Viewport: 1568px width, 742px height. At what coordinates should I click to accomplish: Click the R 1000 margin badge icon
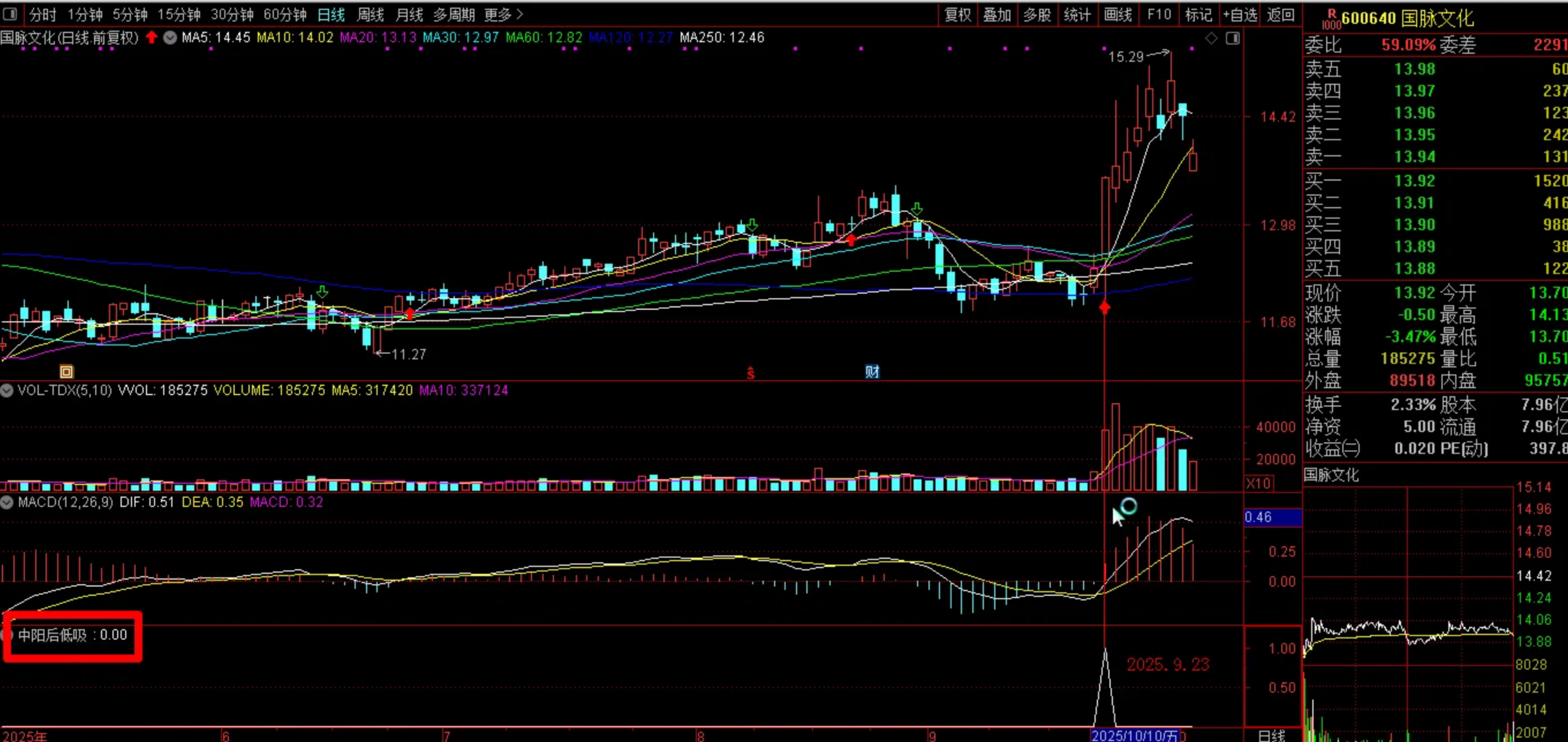tap(1331, 19)
